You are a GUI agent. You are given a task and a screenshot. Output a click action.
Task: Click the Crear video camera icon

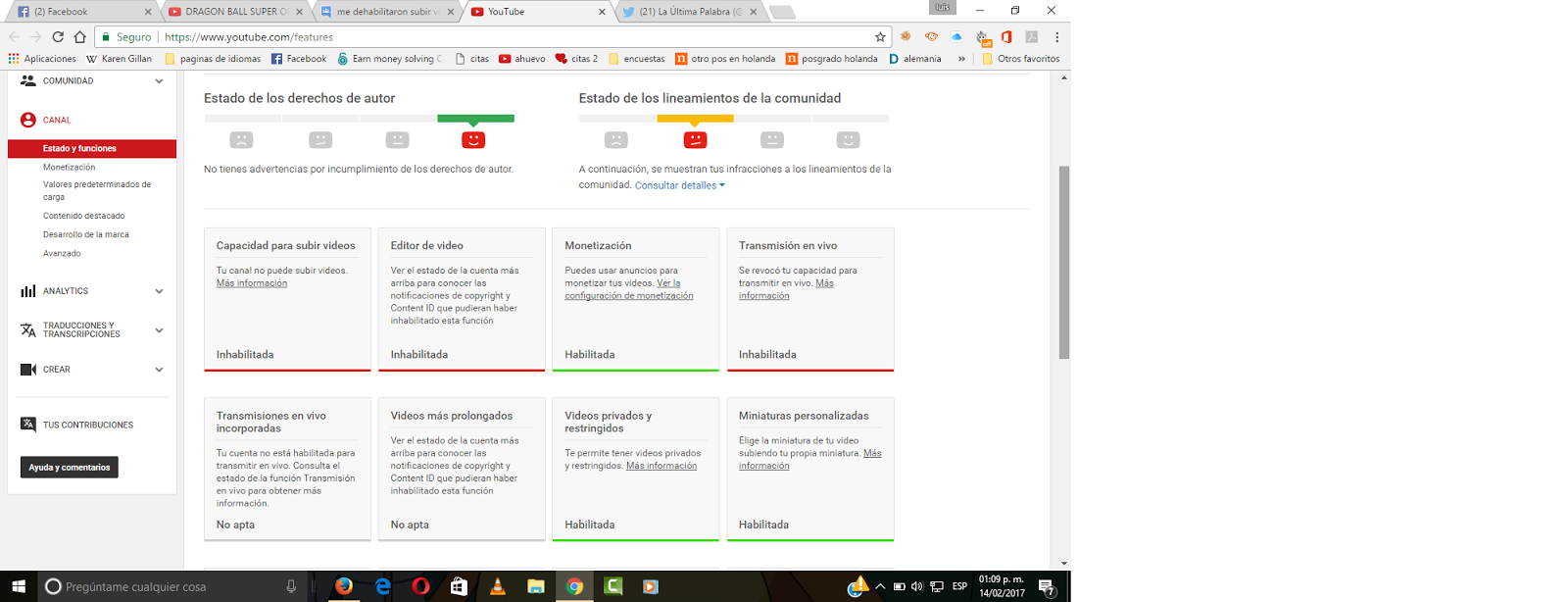[27, 370]
